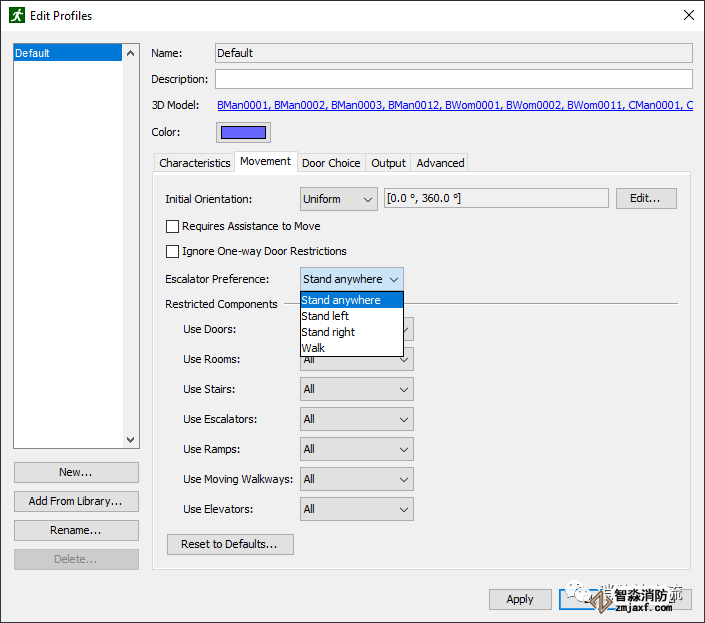Click Edit next to orientation range
Screen dimensions: 705x623
[x=645, y=199]
